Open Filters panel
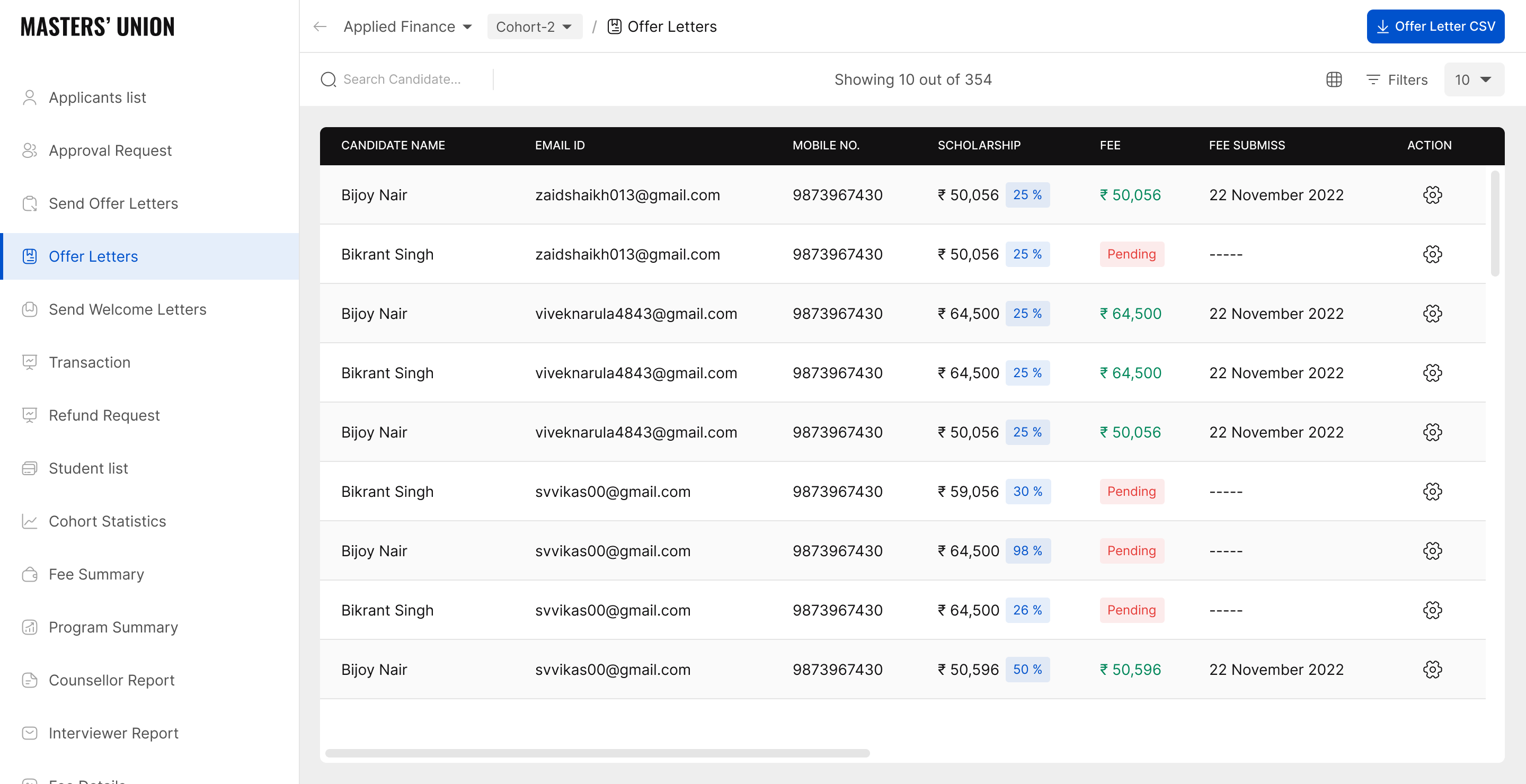Viewport: 1526px width, 784px height. pos(1396,79)
